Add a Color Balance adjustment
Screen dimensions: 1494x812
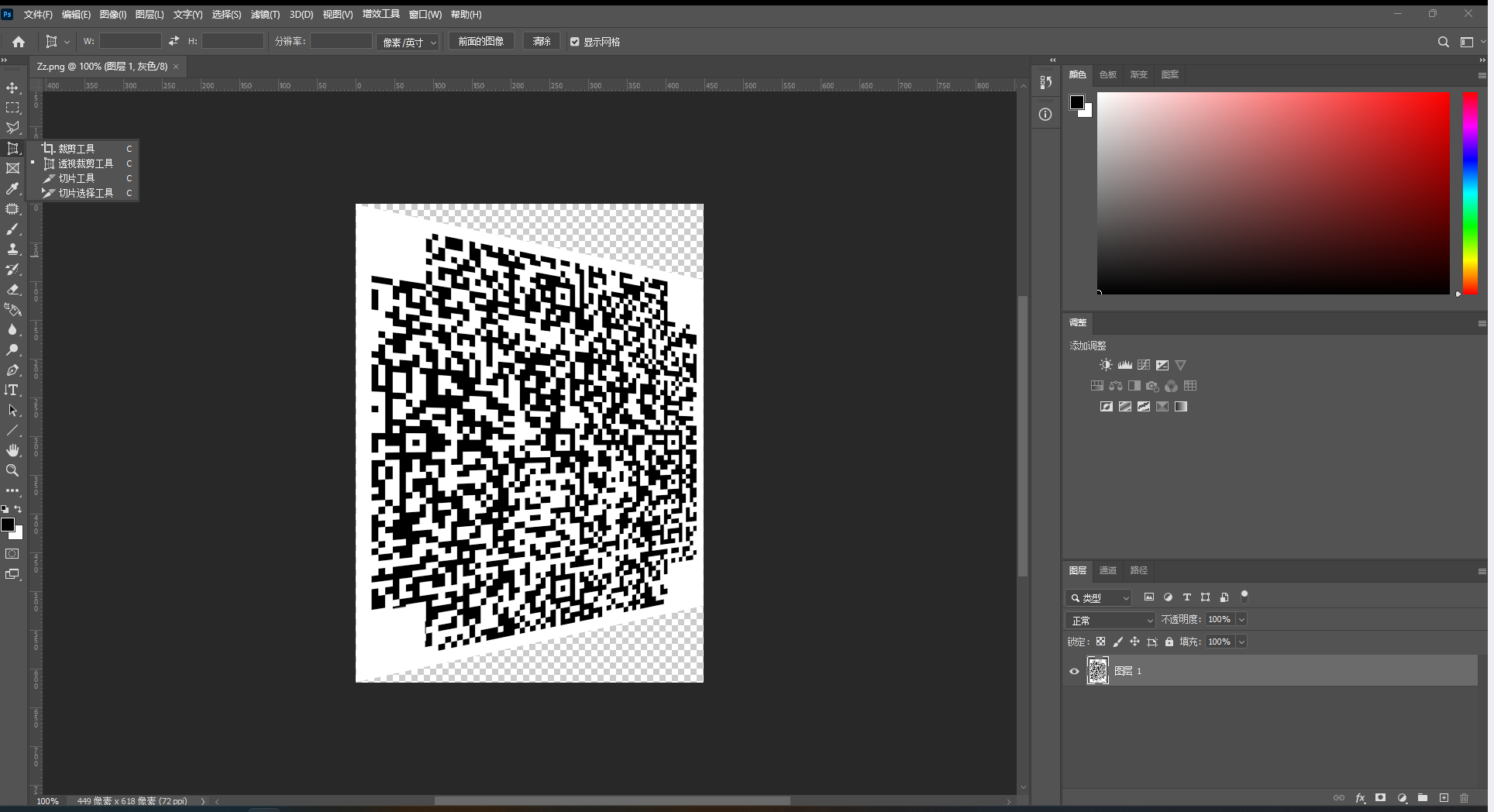(1116, 386)
